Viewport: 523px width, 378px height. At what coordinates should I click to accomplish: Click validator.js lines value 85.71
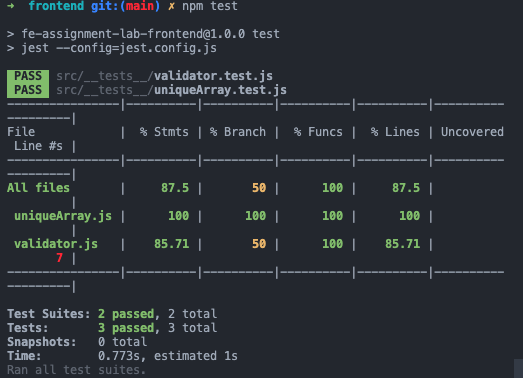coord(402,244)
